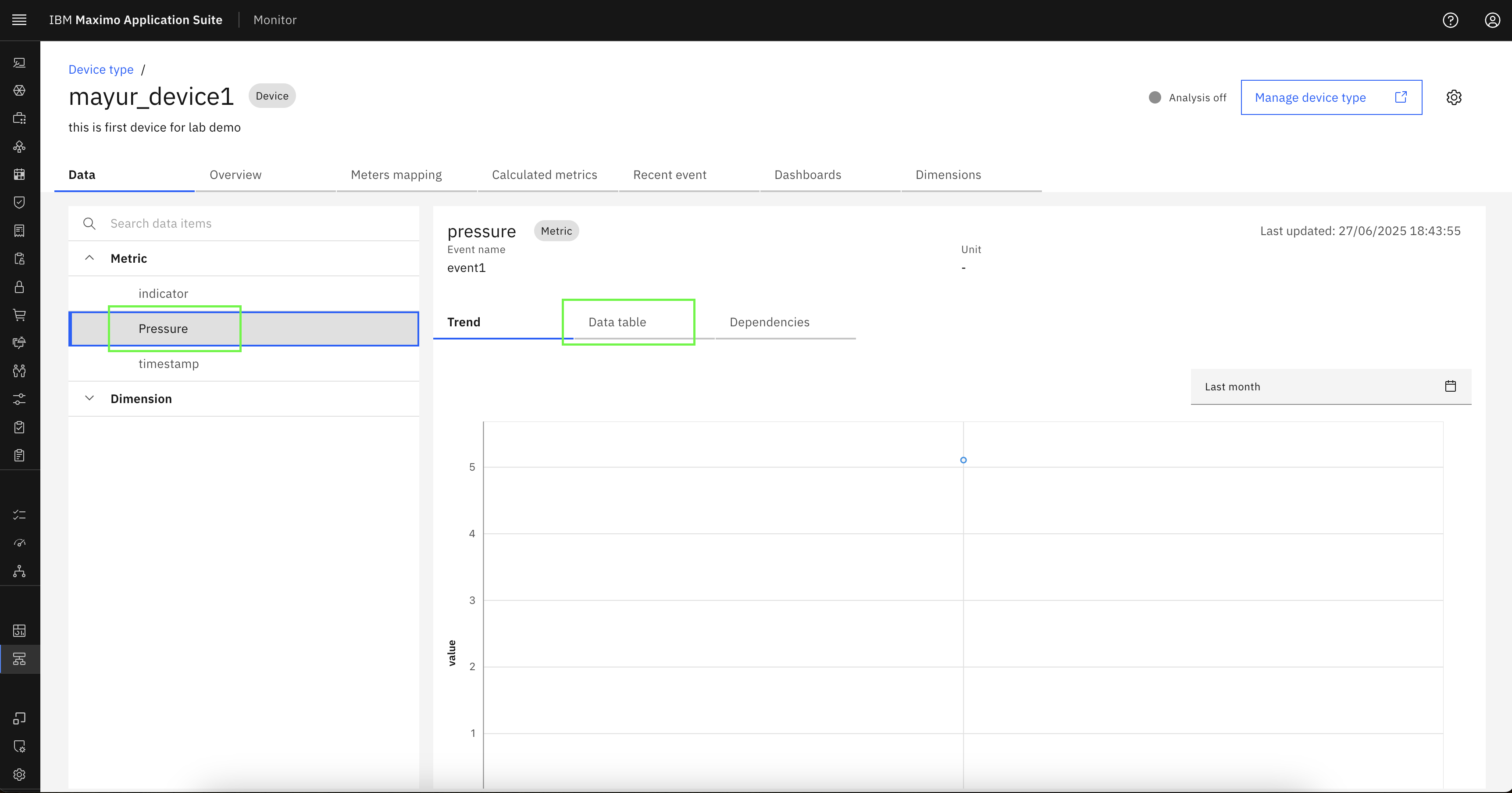Click the two people sidebar icon

pyautogui.click(x=19, y=371)
